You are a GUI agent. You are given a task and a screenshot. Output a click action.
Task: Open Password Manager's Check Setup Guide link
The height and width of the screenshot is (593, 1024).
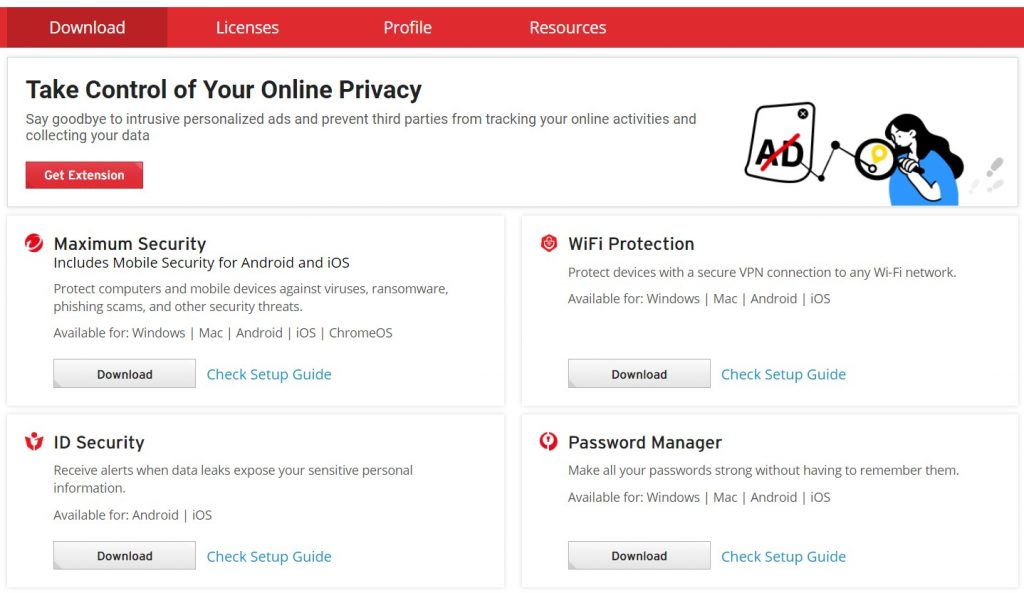[783, 556]
